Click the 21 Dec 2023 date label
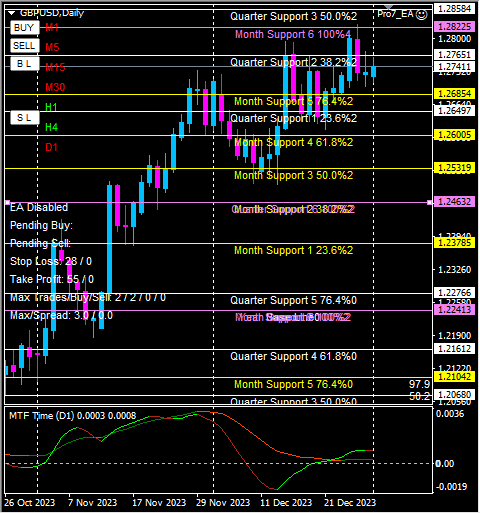 pyautogui.click(x=350, y=503)
